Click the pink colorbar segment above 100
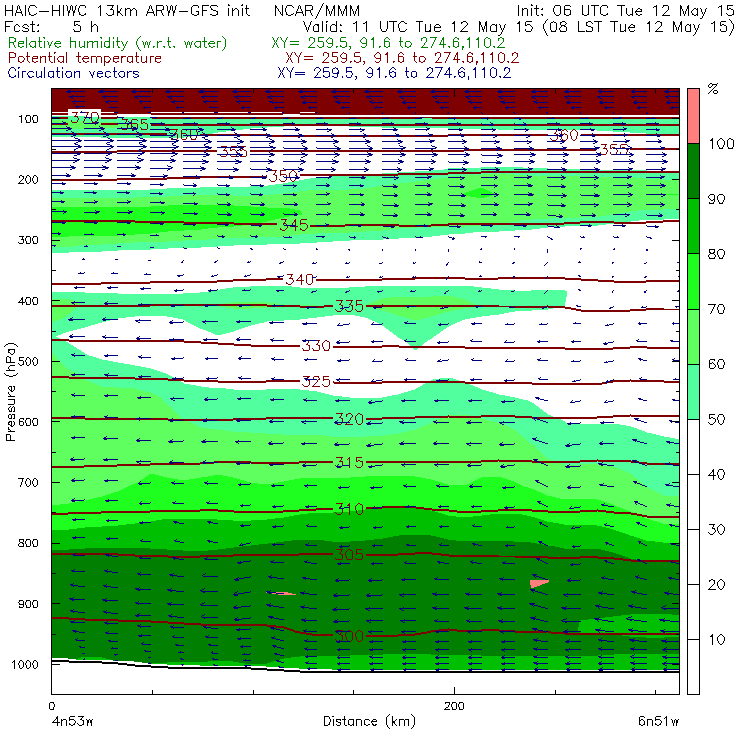 [x=693, y=116]
